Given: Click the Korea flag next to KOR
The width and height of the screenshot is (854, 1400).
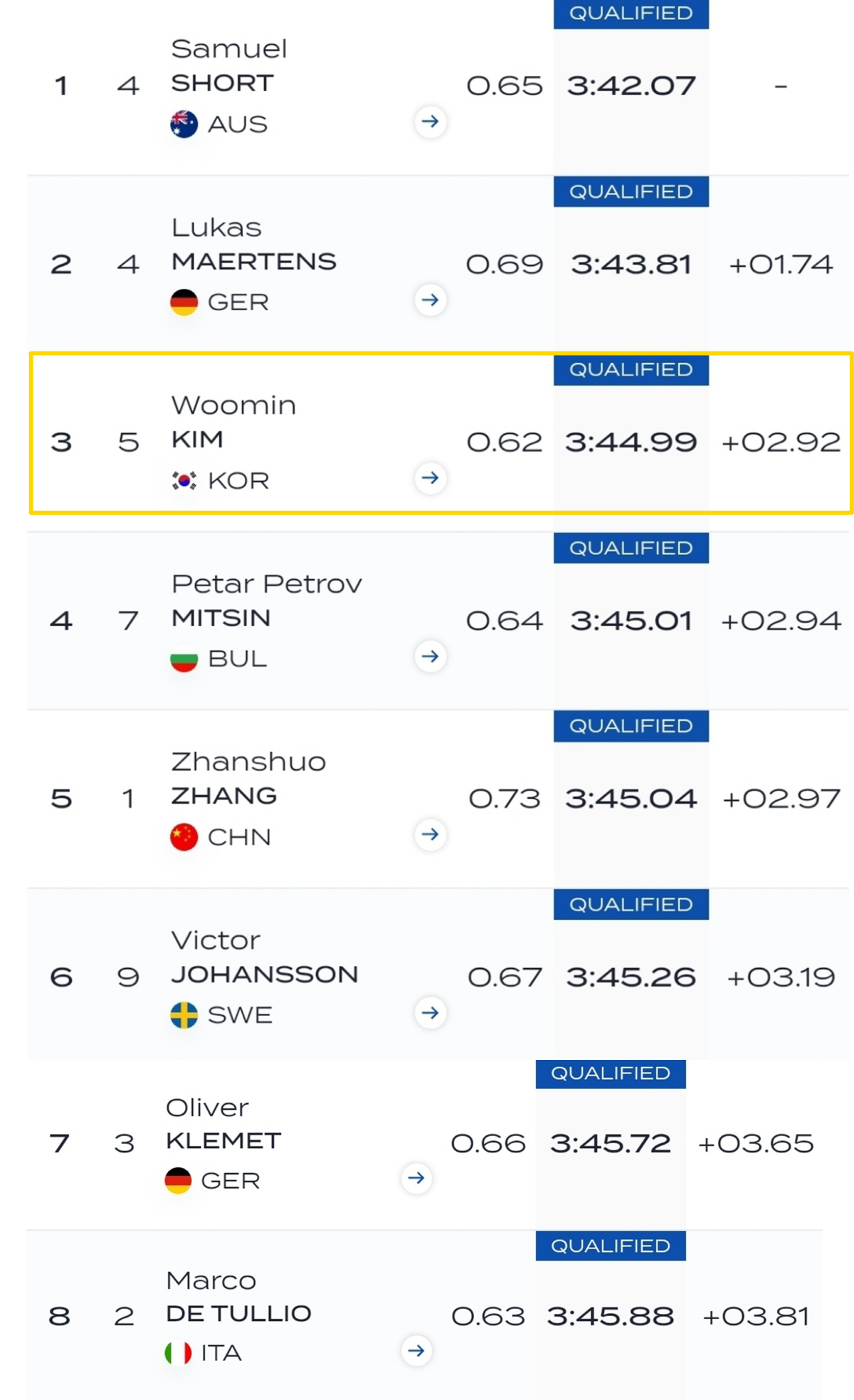Looking at the screenshot, I should pos(184,481).
